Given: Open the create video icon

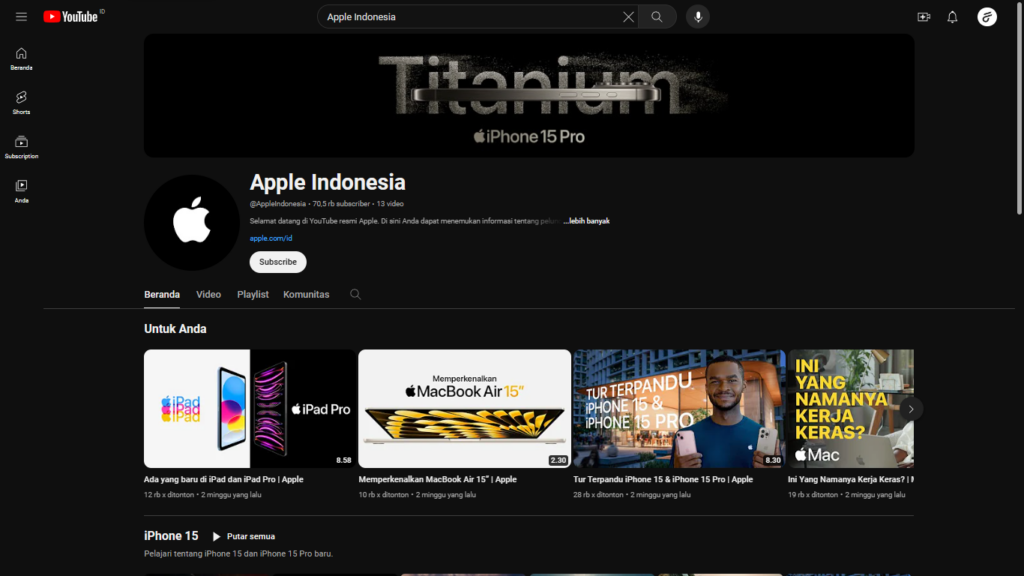Looking at the screenshot, I should pos(923,17).
